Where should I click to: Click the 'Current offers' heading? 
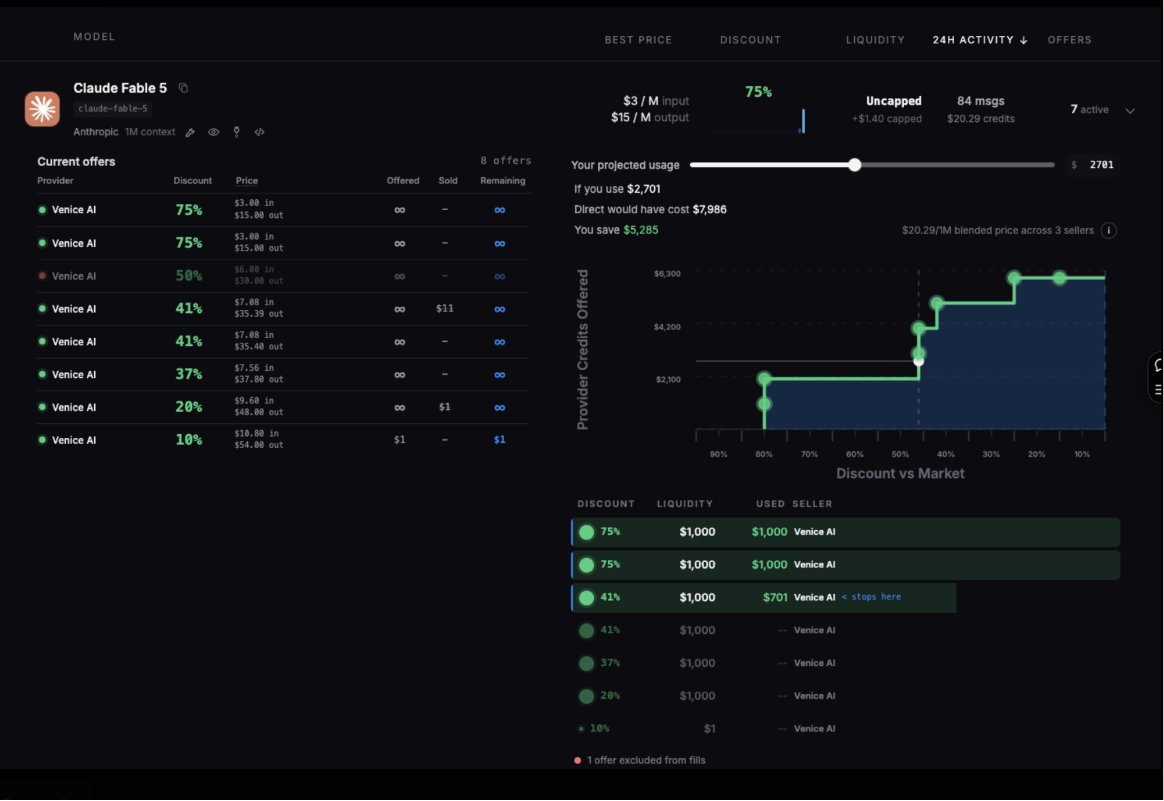[x=76, y=161]
